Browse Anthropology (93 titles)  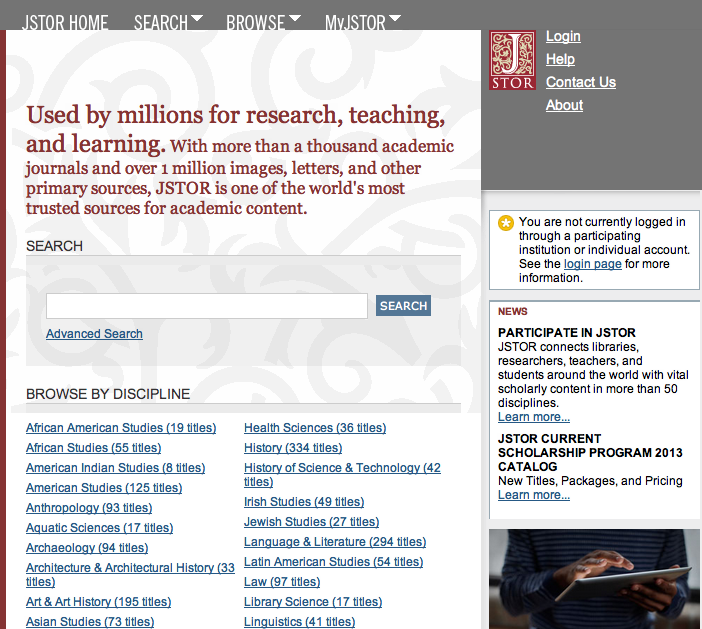coord(89,508)
